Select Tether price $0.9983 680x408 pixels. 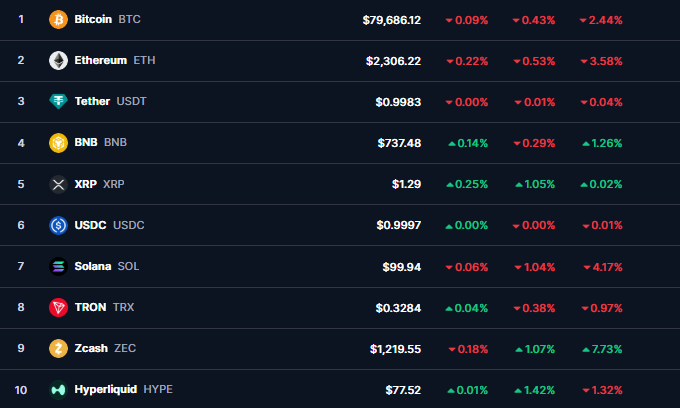tap(398, 102)
